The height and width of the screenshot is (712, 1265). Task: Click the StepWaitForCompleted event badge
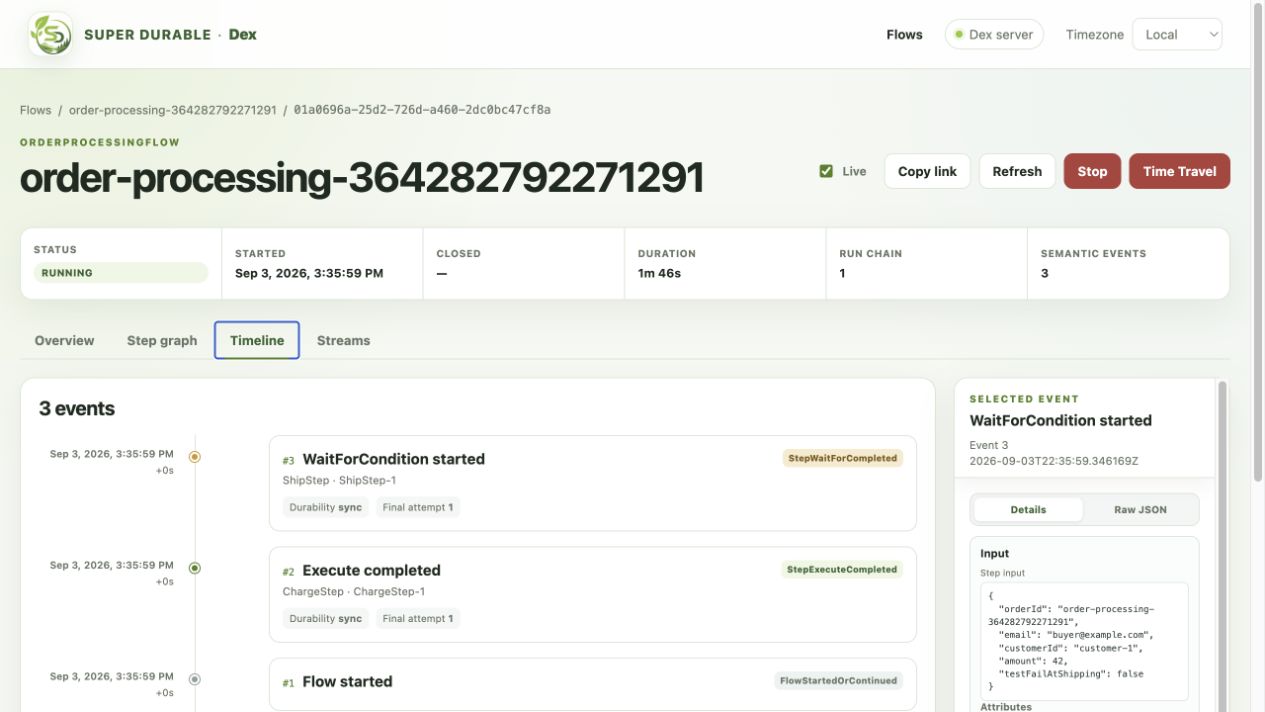(842, 458)
